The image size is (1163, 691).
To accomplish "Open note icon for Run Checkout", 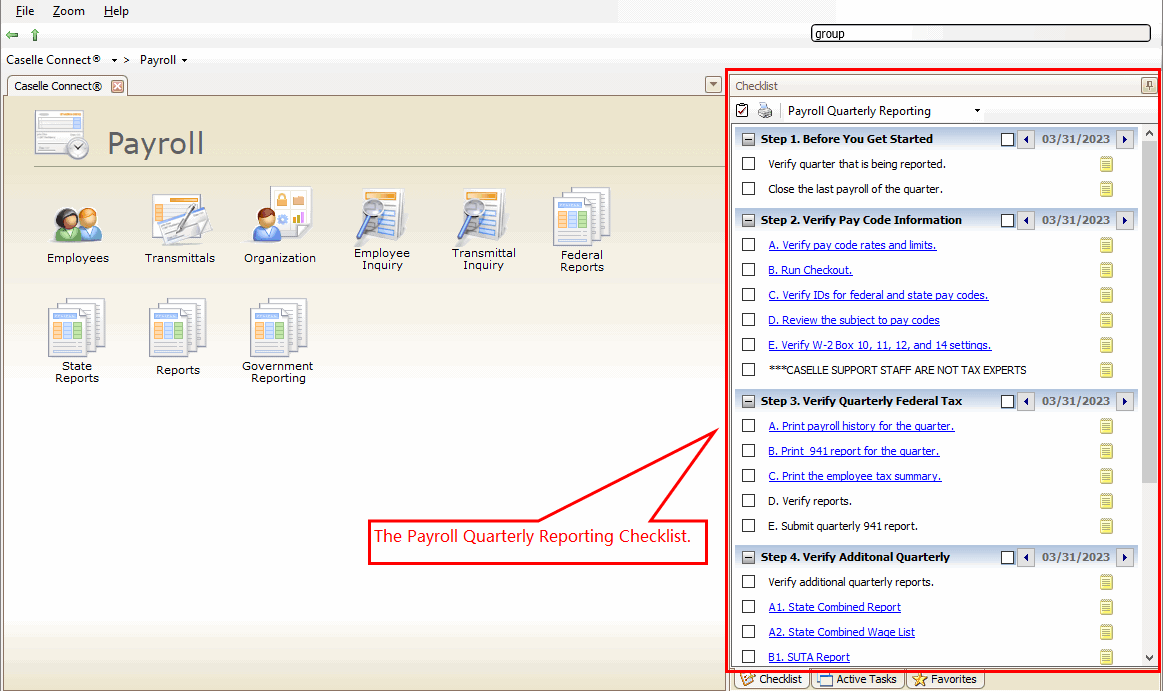I will click(1106, 270).
